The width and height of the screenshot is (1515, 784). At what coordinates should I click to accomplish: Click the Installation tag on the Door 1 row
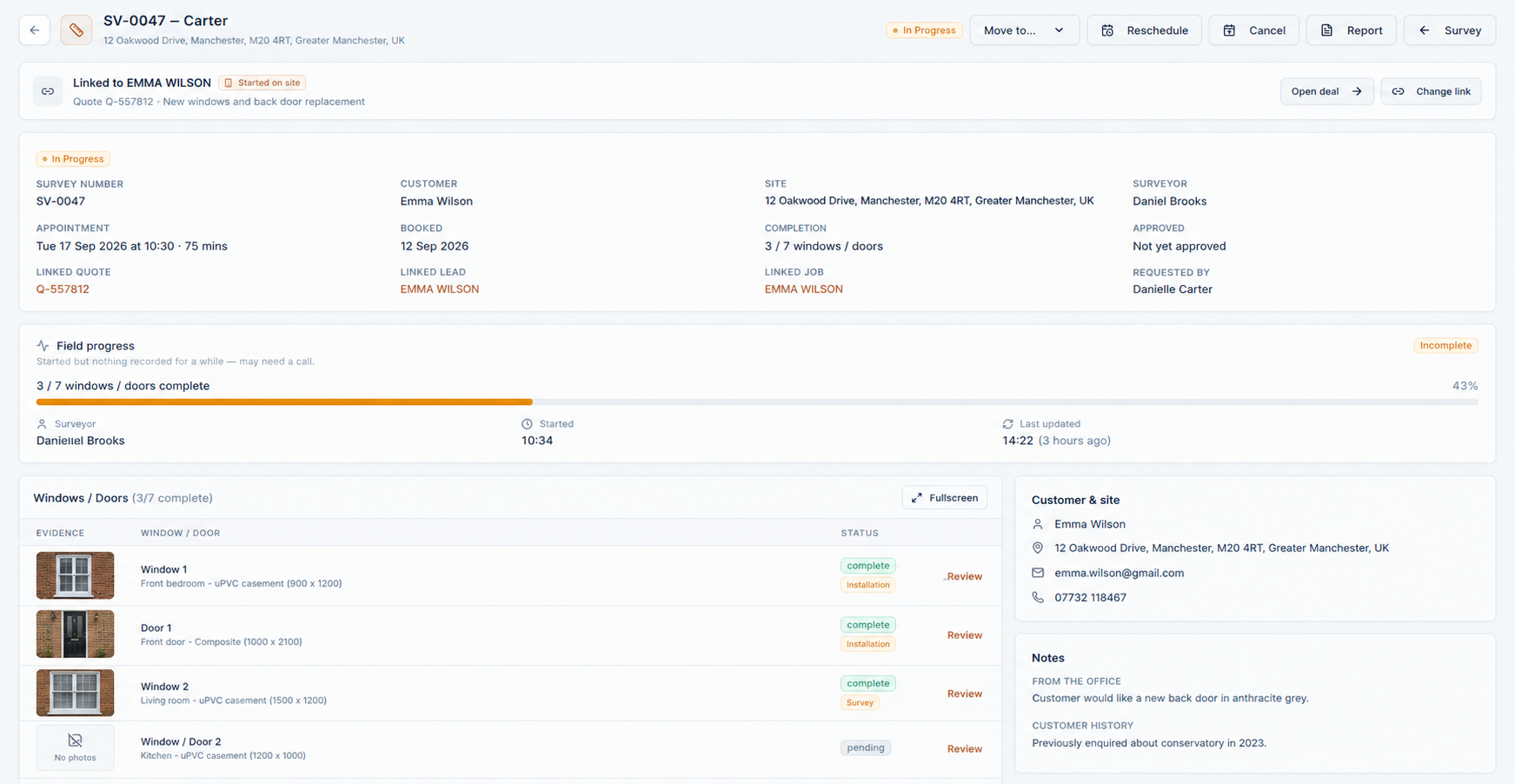[867, 644]
